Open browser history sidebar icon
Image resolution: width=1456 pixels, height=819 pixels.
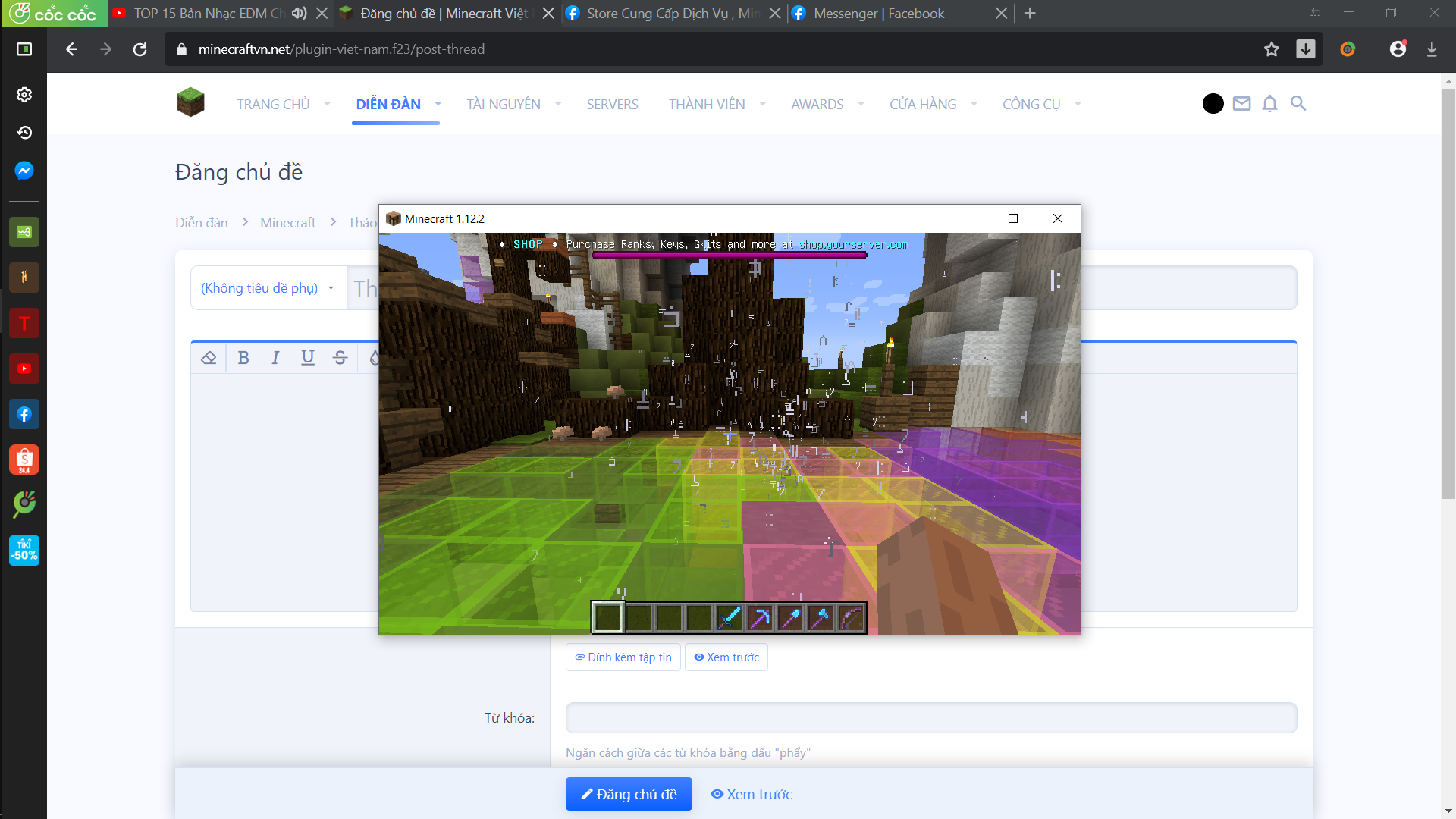pyautogui.click(x=24, y=133)
